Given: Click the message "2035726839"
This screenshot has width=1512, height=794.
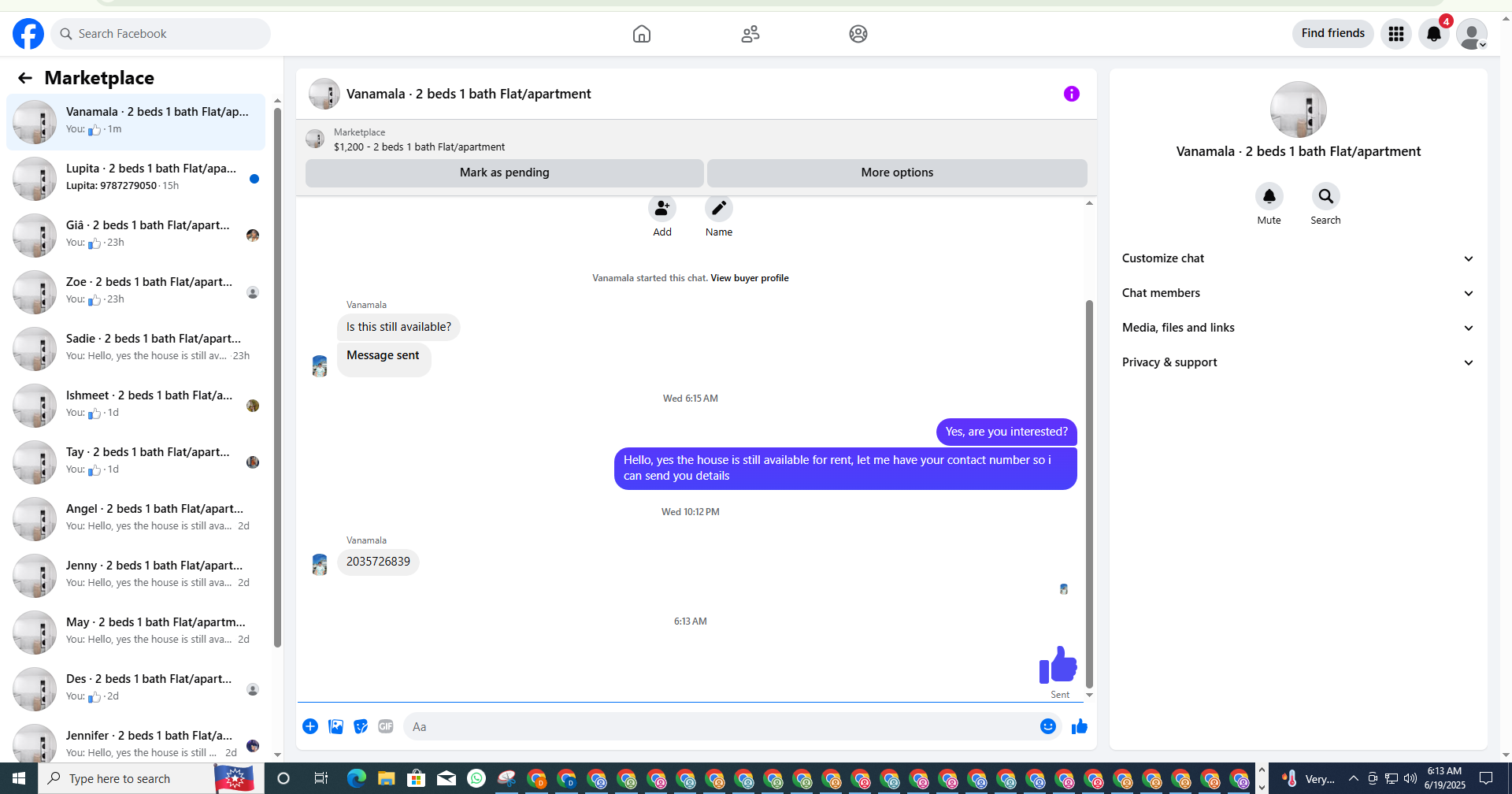Looking at the screenshot, I should pyautogui.click(x=378, y=562).
